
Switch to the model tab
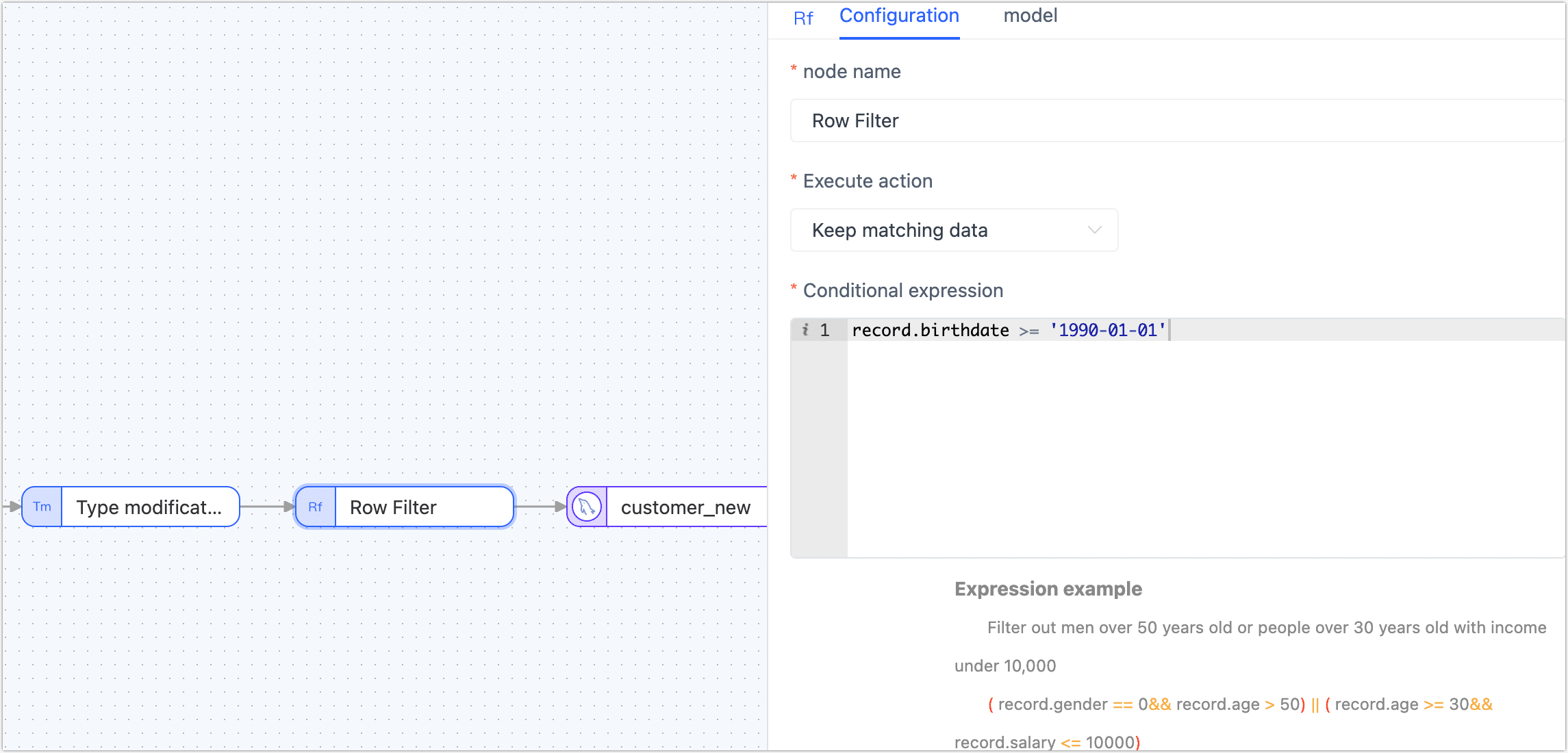pyautogui.click(x=1030, y=16)
